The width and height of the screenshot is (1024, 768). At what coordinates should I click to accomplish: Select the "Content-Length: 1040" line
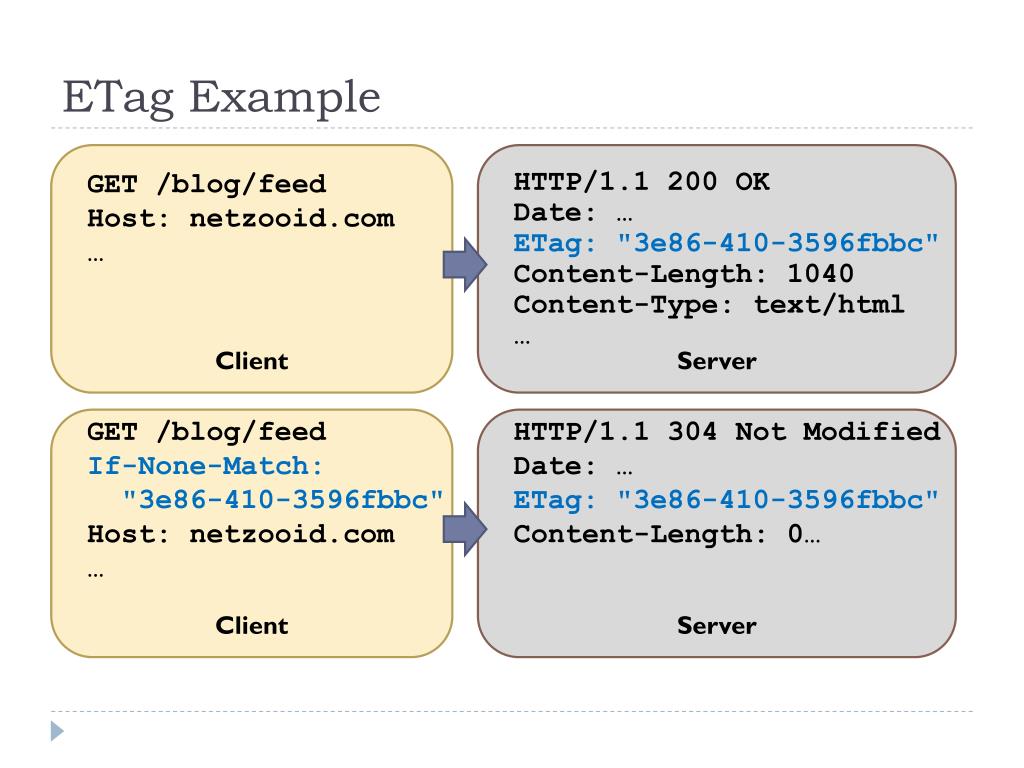coord(683,273)
